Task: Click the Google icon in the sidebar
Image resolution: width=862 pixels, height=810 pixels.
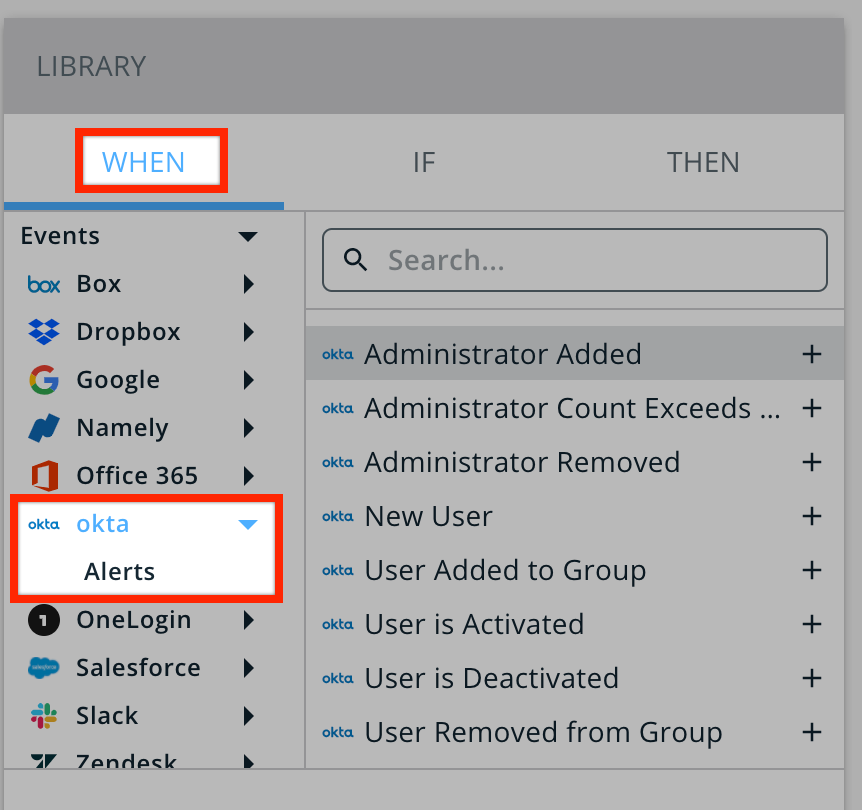Action: pyautogui.click(x=42, y=379)
